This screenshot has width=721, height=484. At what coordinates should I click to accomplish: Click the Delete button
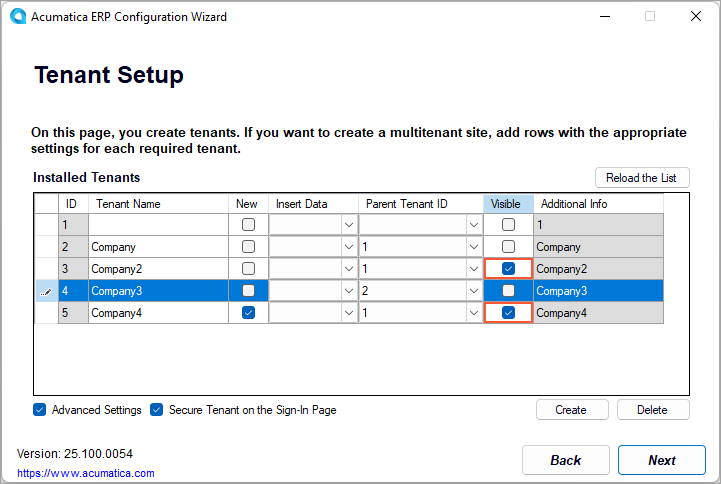click(x=653, y=410)
